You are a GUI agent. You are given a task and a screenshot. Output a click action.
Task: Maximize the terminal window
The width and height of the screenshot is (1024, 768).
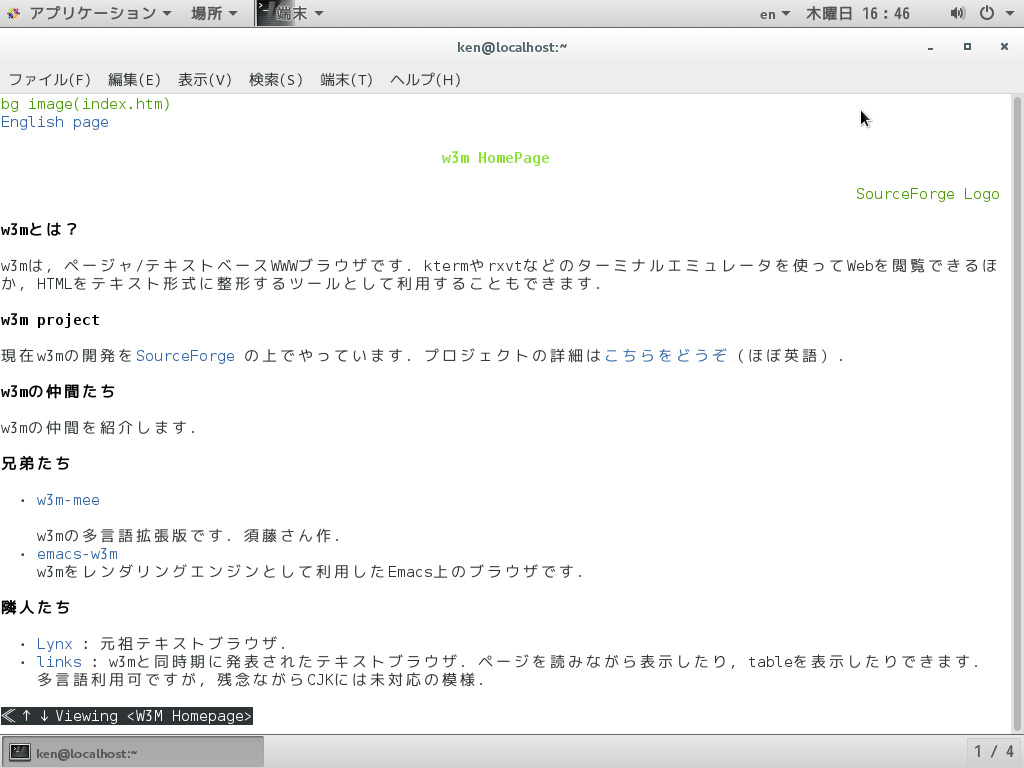tap(967, 47)
